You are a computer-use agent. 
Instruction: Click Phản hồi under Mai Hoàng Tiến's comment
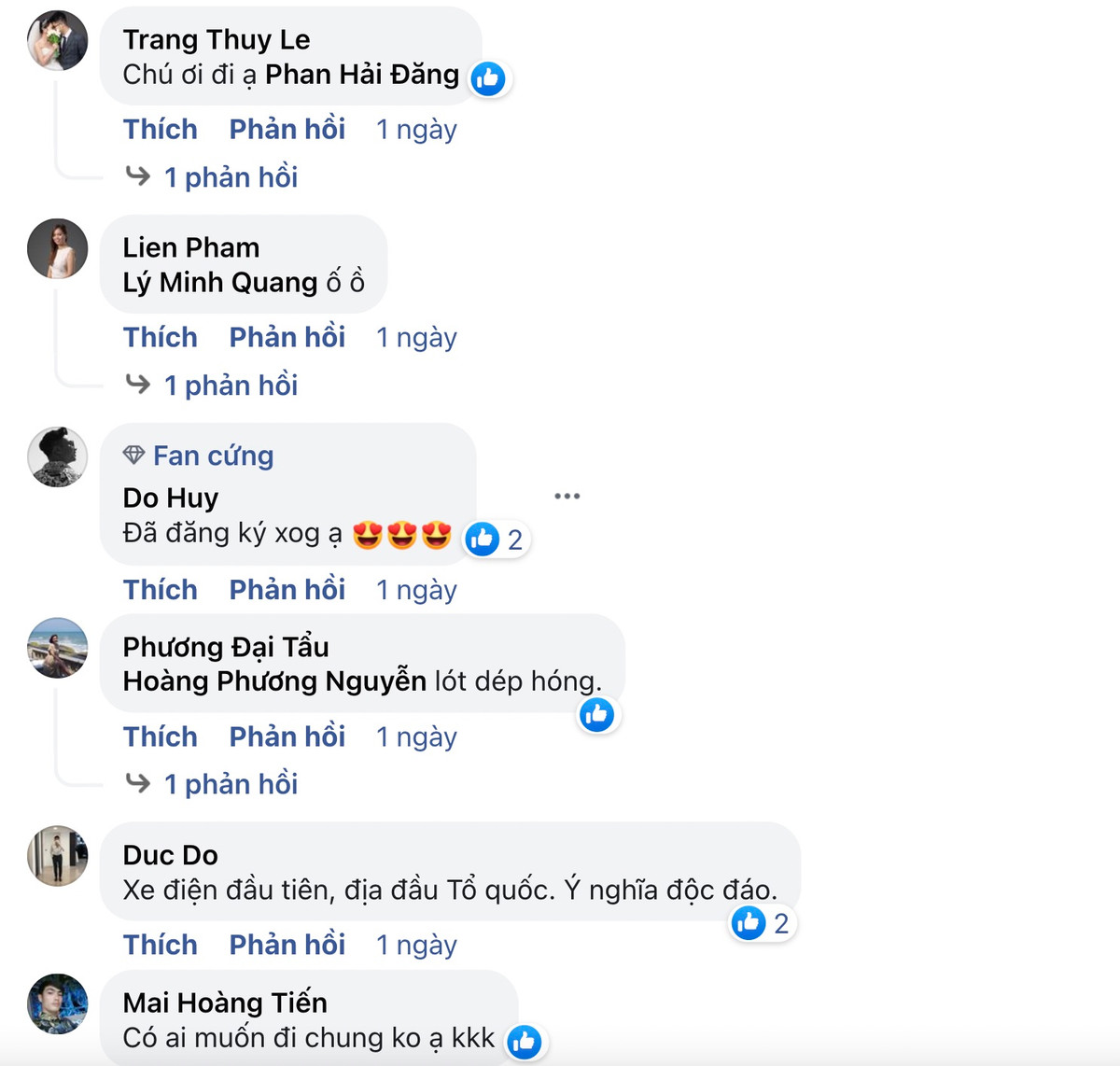287,1062
